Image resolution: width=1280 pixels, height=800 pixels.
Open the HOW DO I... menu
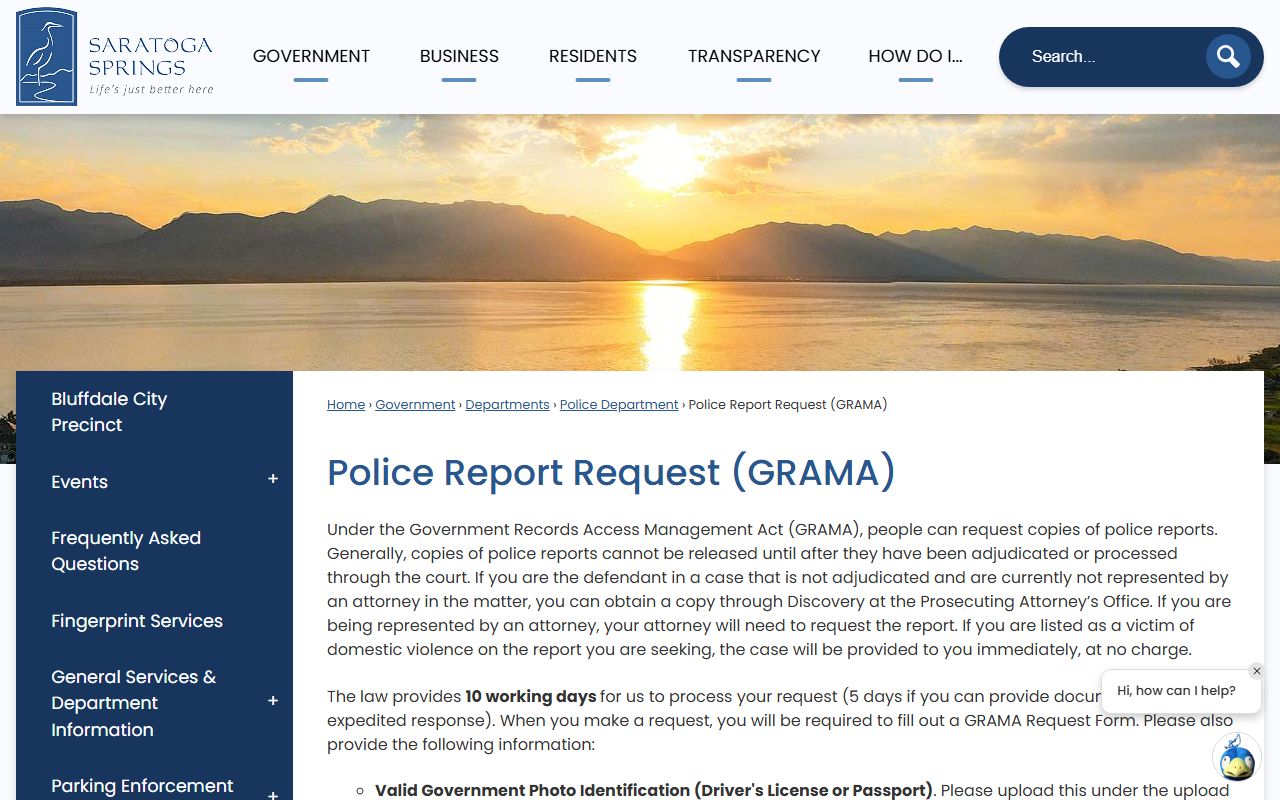pyautogui.click(x=915, y=57)
